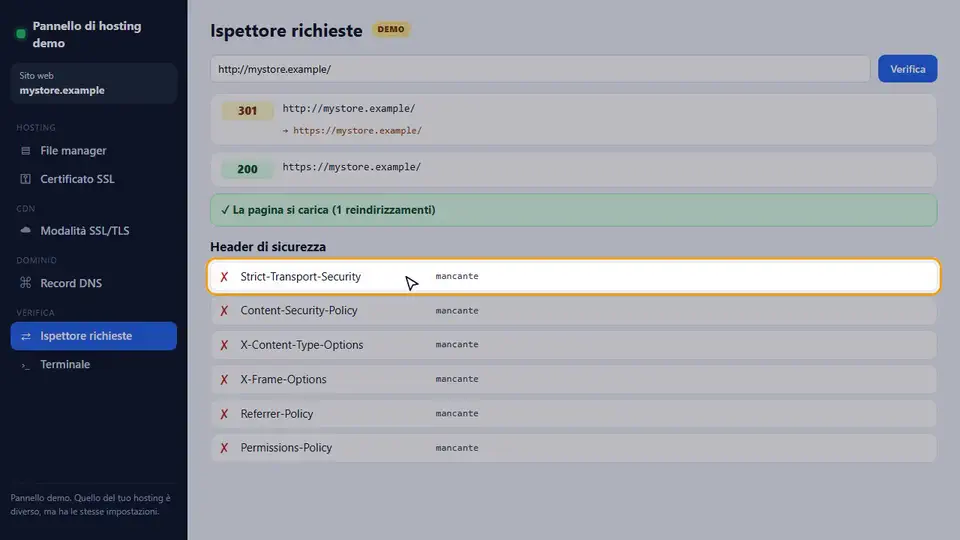The height and width of the screenshot is (540, 960).
Task: Select the Content-Security-Policy header row
Action: [573, 310]
